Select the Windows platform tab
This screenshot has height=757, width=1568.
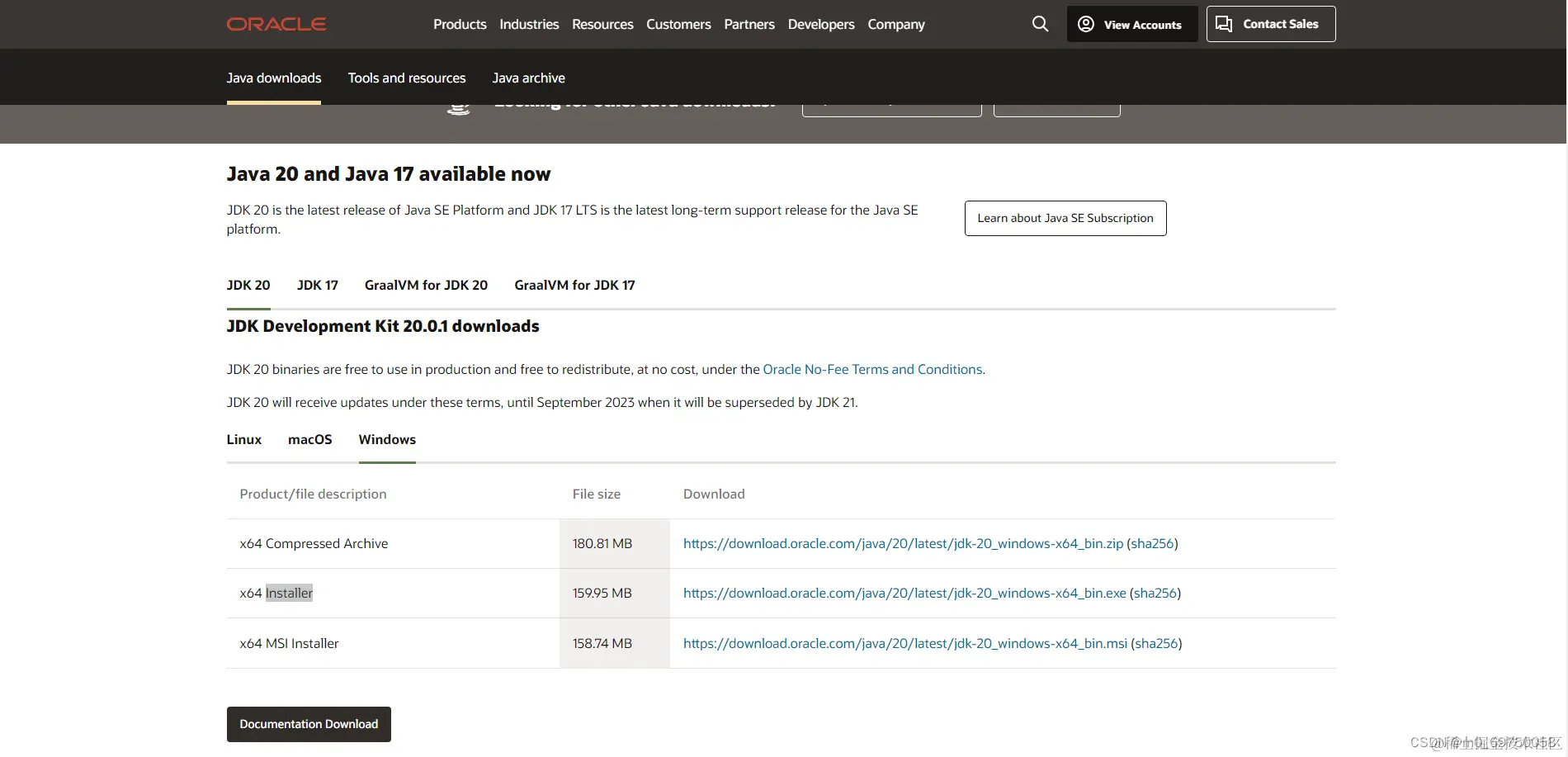pos(387,439)
